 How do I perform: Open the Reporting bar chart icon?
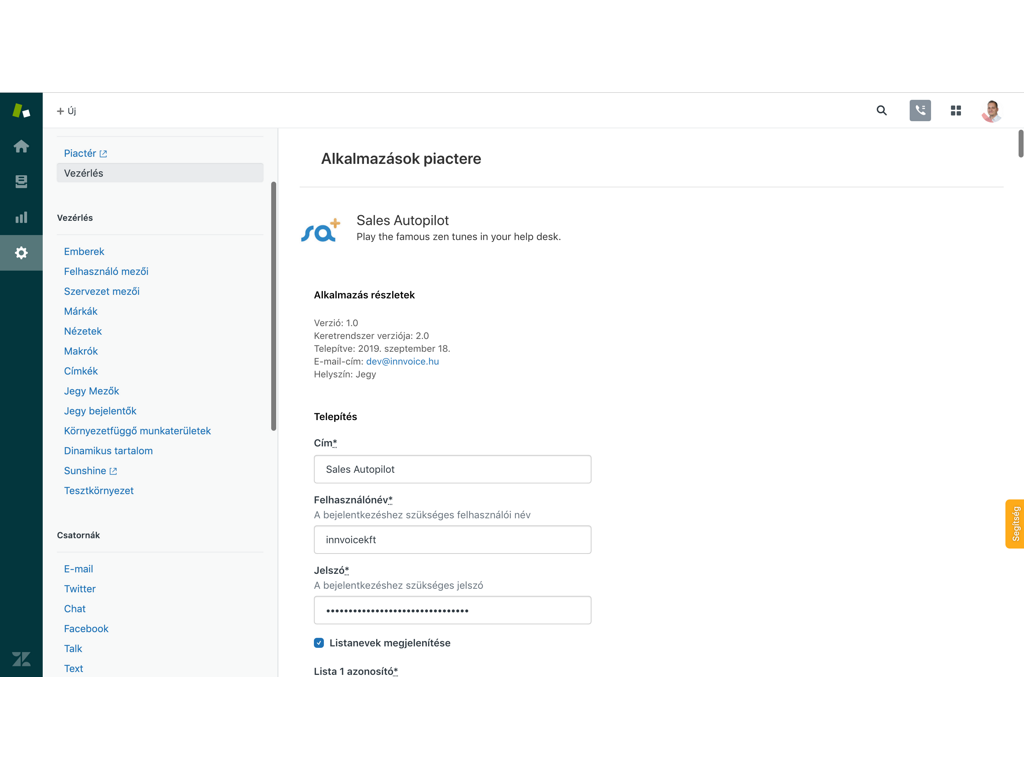pos(21,217)
